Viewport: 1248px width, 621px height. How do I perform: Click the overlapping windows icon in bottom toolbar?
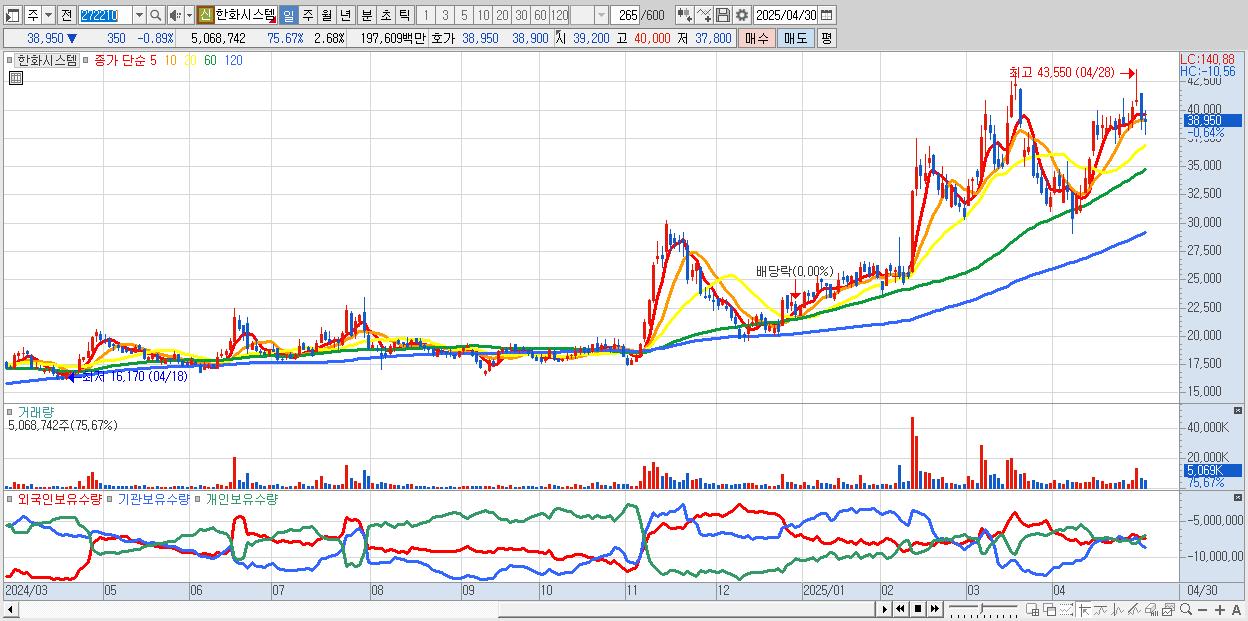tap(1049, 609)
